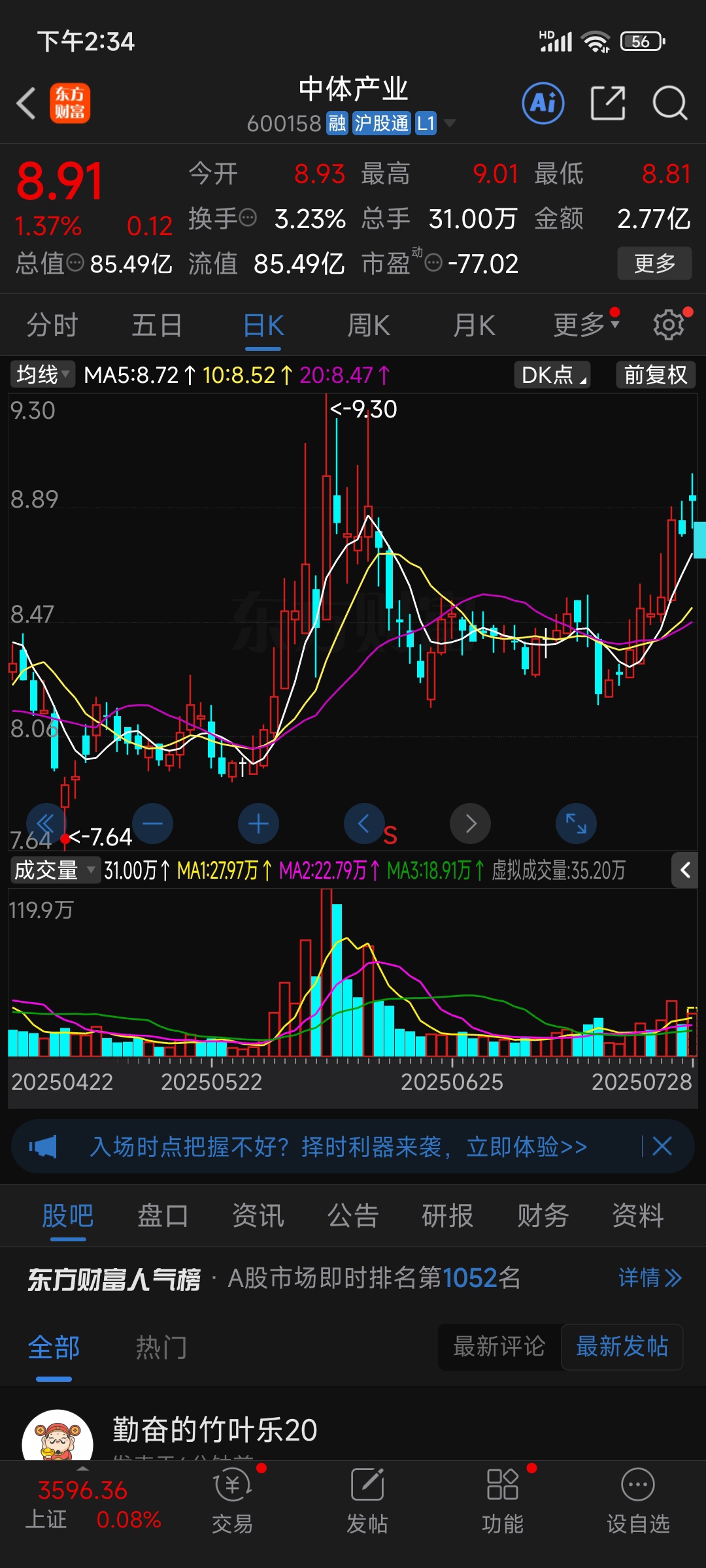706x1568 pixels.
Task: Tap current price 8.91
Action: pyautogui.click(x=59, y=182)
